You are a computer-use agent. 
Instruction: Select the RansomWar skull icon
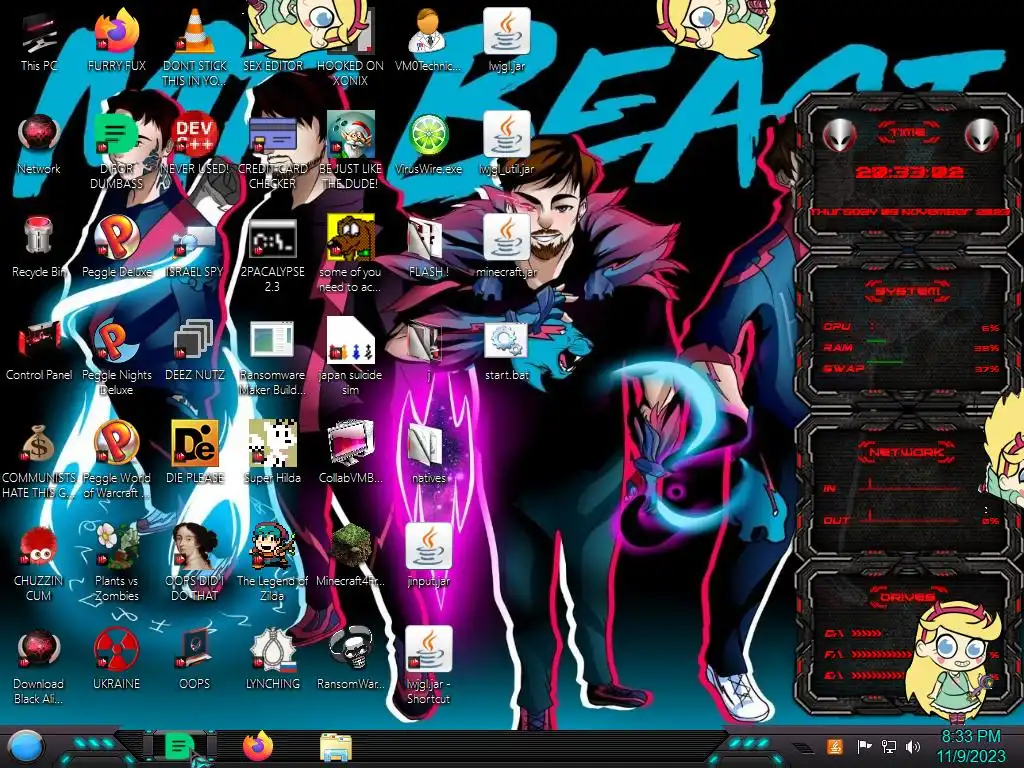coord(350,650)
